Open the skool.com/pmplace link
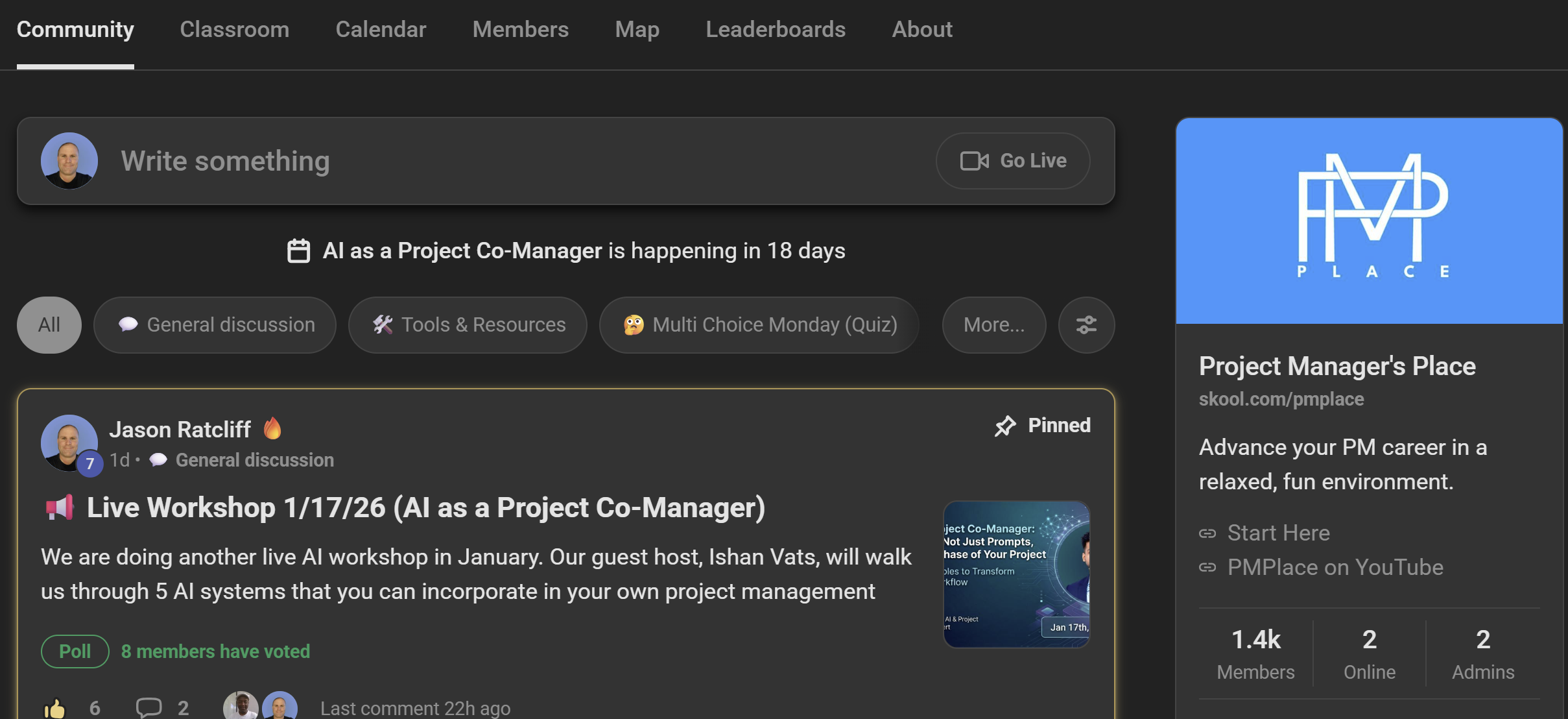The height and width of the screenshot is (719, 1568). (x=1281, y=399)
